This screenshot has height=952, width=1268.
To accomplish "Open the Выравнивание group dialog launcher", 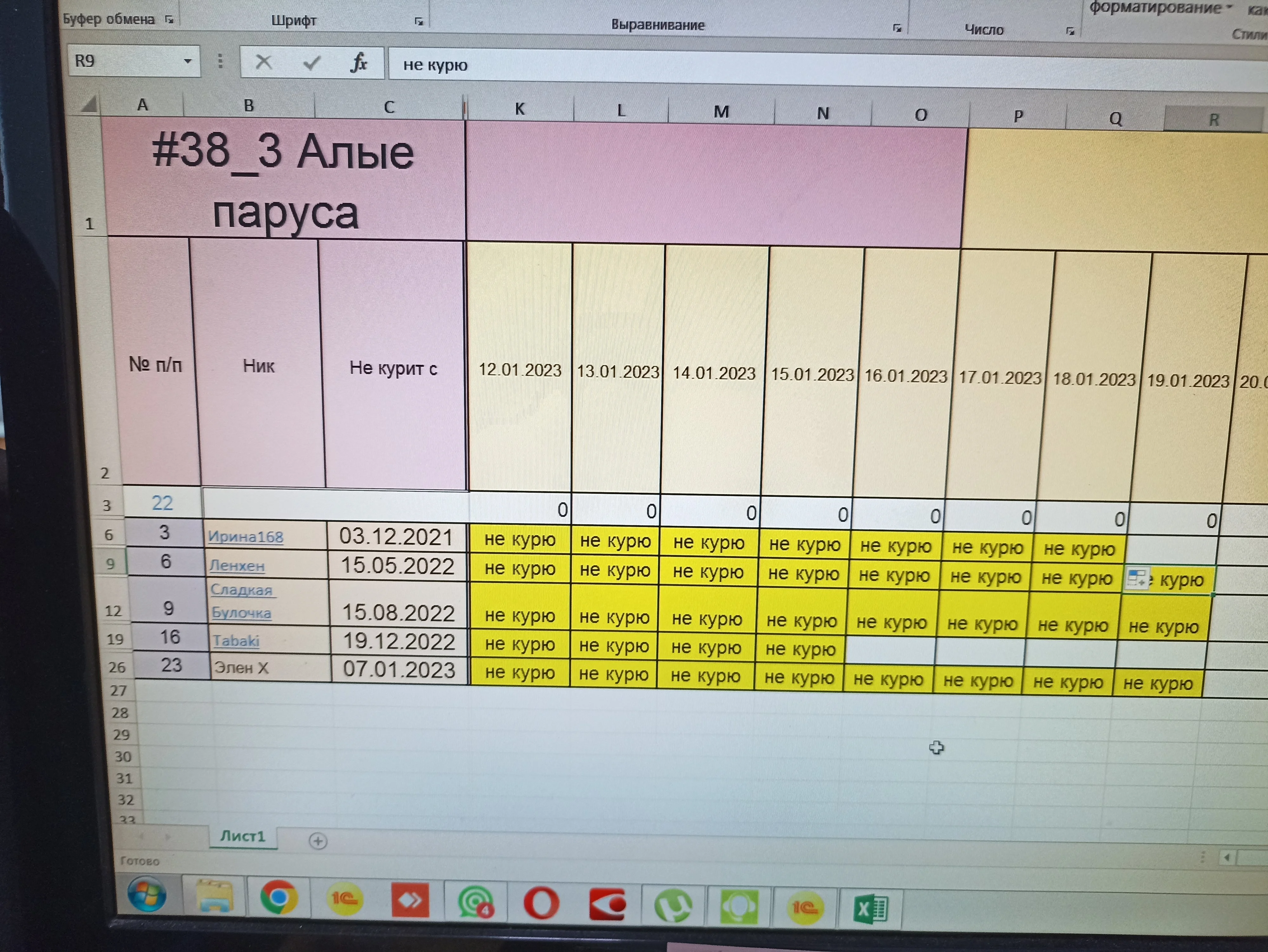I will click(898, 28).
